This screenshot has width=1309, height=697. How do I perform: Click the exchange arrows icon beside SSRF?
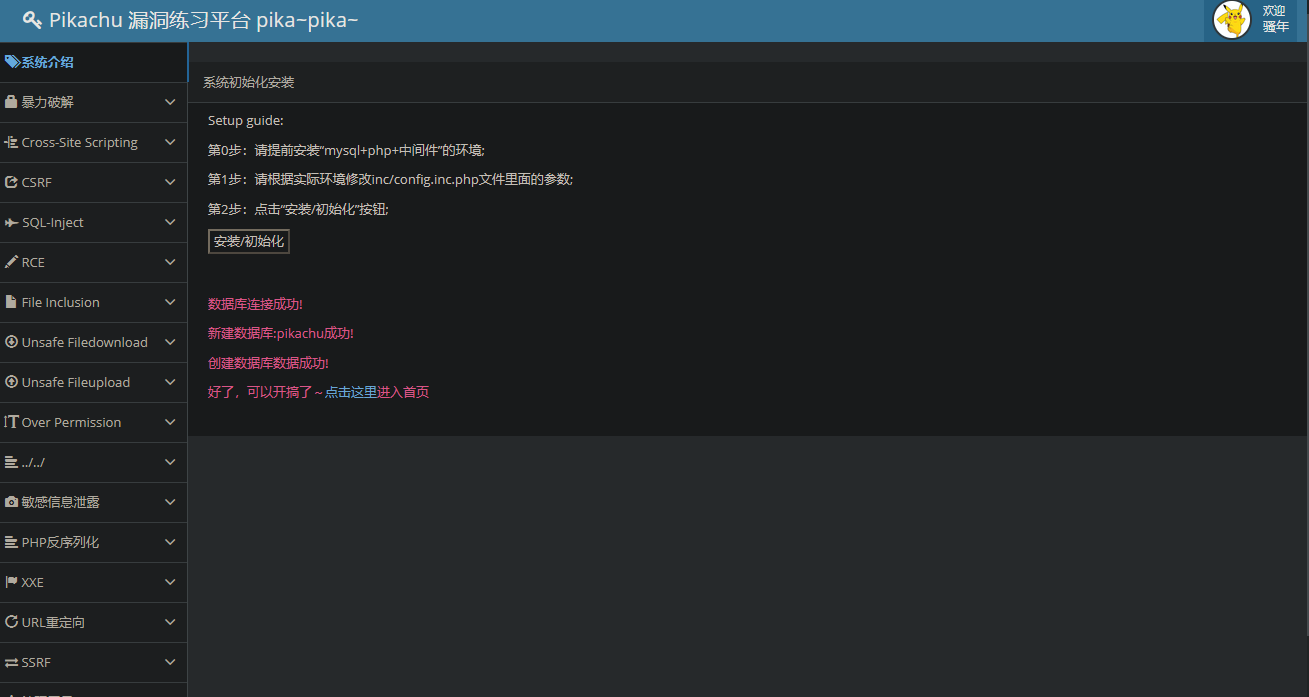click(11, 662)
